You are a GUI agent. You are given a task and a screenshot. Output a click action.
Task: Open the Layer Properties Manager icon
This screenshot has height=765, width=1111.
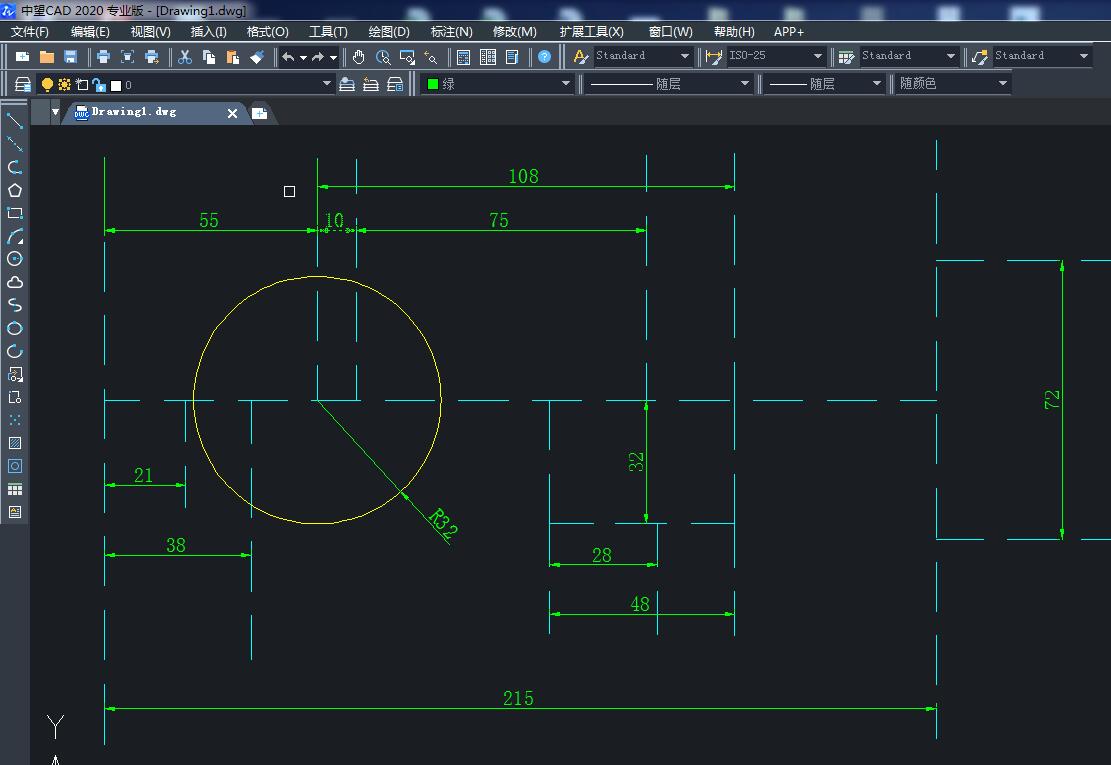pyautogui.click(x=23, y=85)
